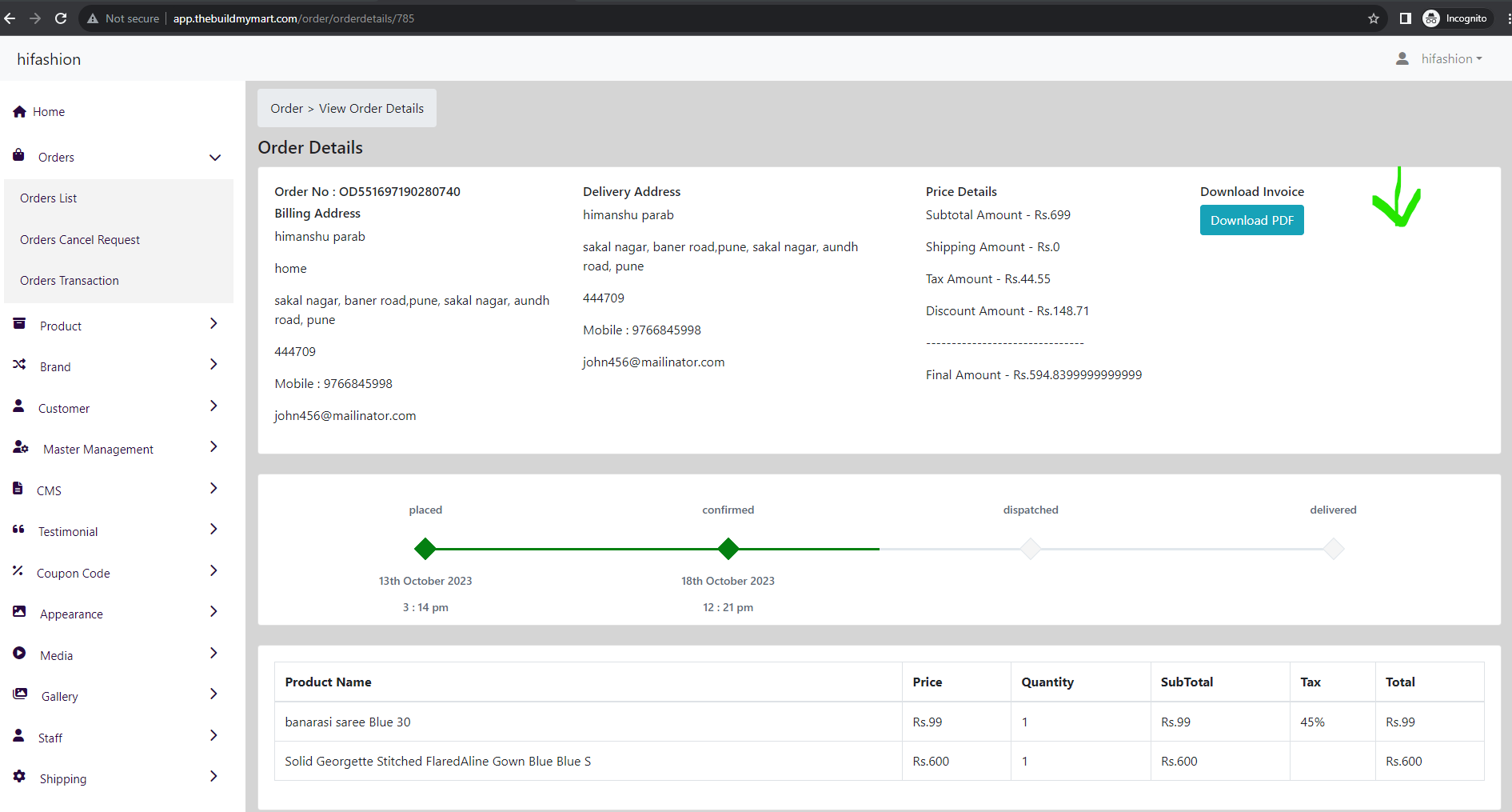Image resolution: width=1512 pixels, height=812 pixels.
Task: Open Orders Cancel Request page
Action: (x=80, y=240)
